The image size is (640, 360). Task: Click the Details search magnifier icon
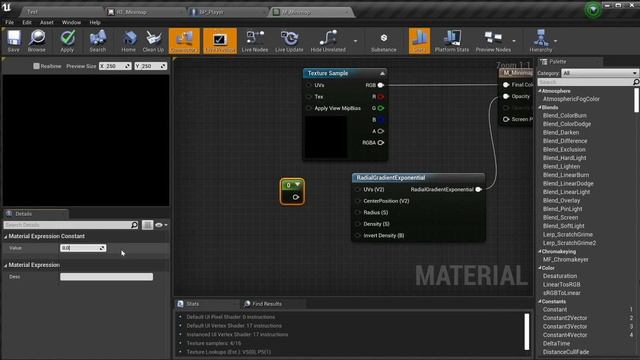pyautogui.click(x=134, y=225)
